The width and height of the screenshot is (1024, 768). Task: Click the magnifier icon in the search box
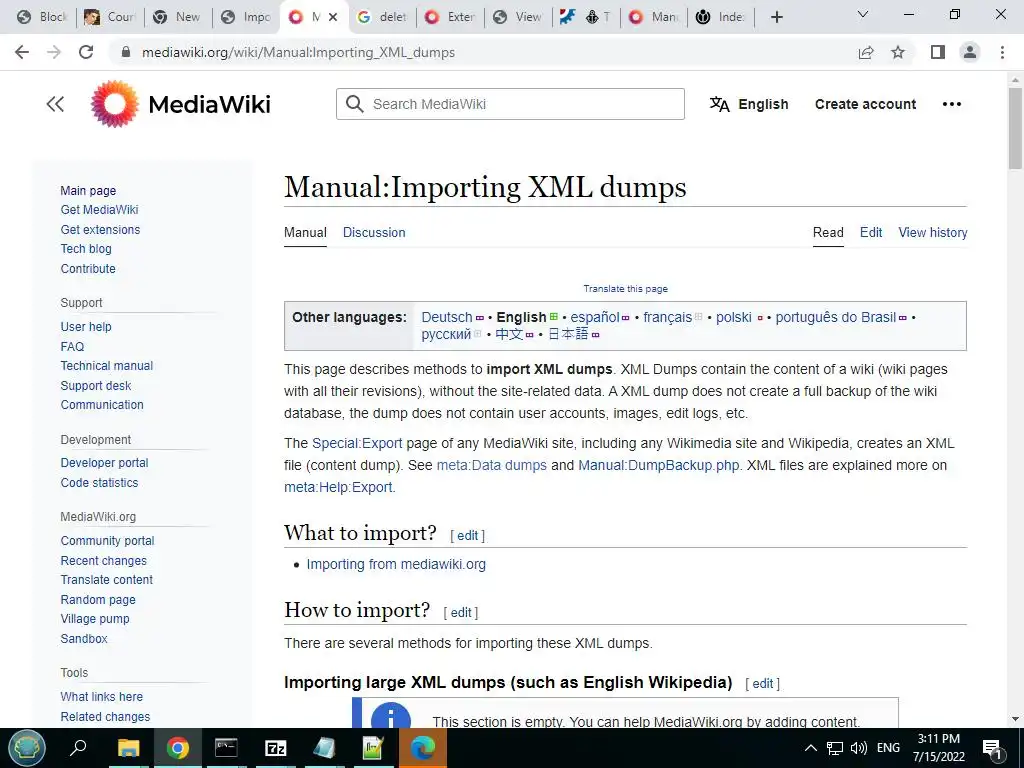click(355, 104)
